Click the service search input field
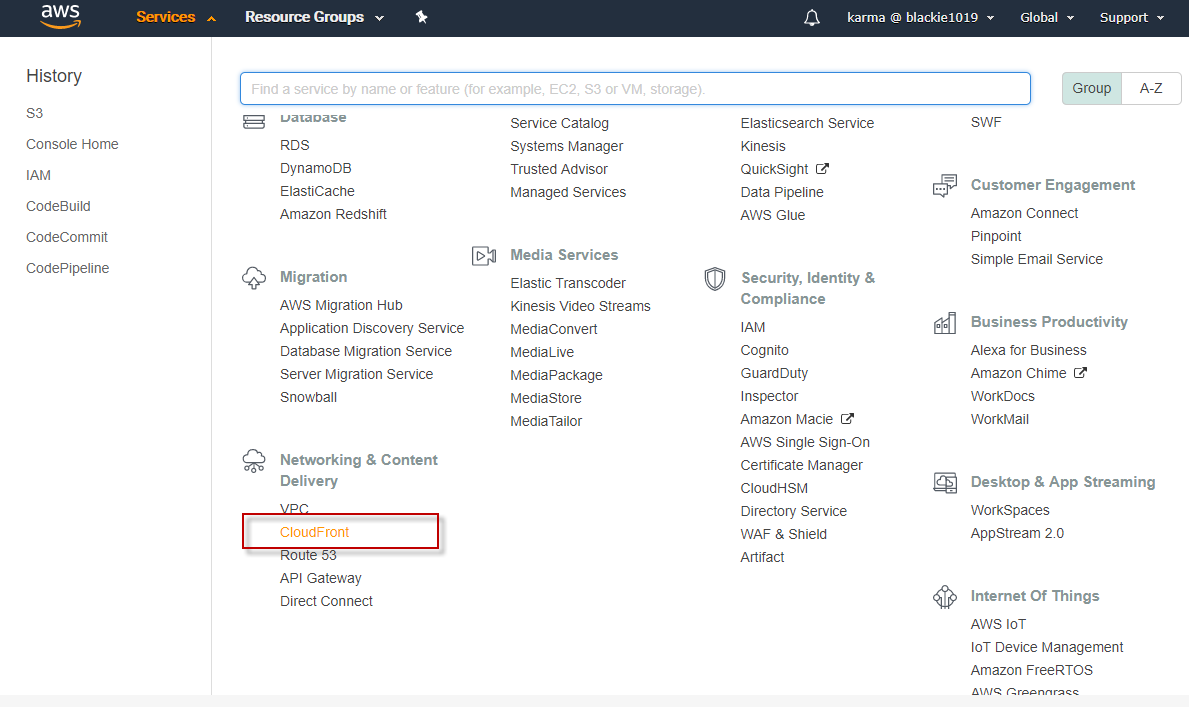This screenshot has height=707, width=1189. pos(635,89)
